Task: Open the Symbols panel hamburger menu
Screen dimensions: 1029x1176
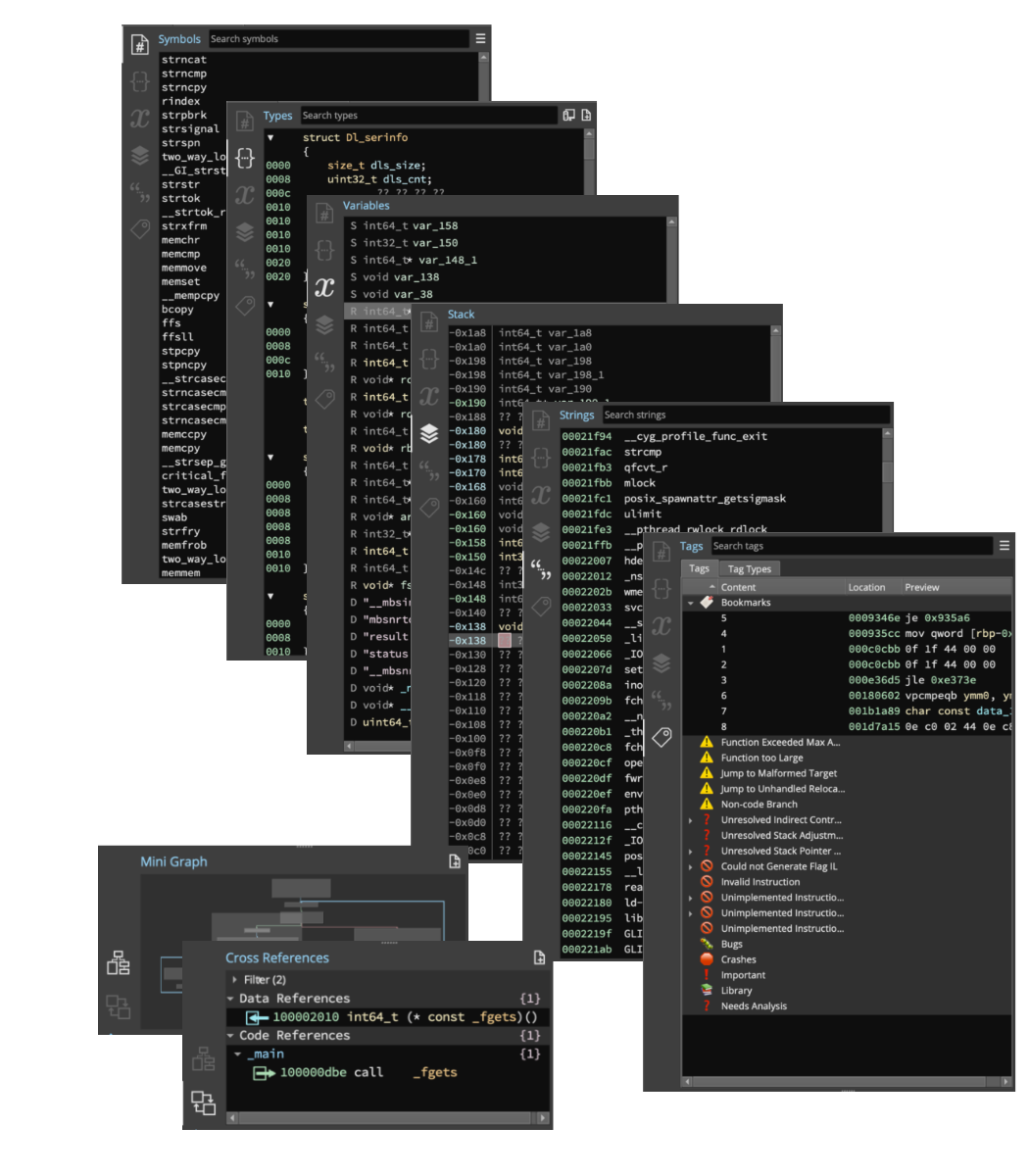Action: (x=480, y=39)
